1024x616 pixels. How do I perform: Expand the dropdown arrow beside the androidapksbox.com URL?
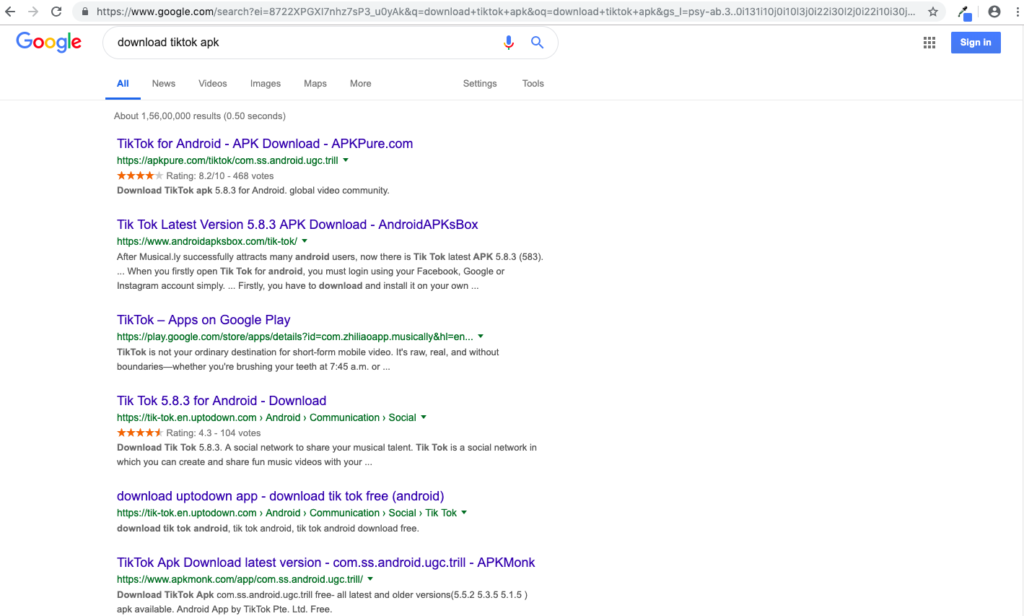(305, 241)
